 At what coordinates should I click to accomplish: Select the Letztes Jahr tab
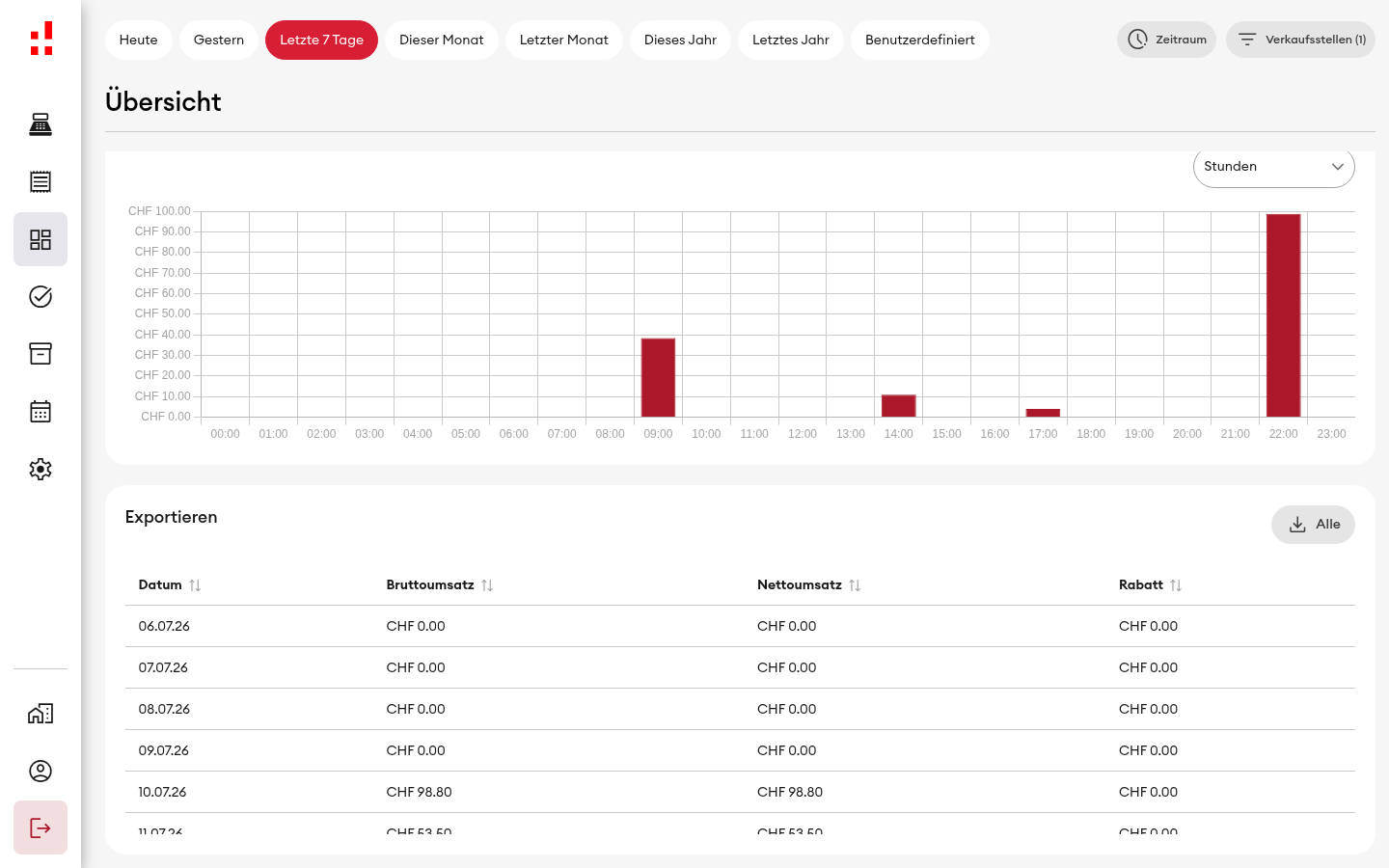pos(791,41)
